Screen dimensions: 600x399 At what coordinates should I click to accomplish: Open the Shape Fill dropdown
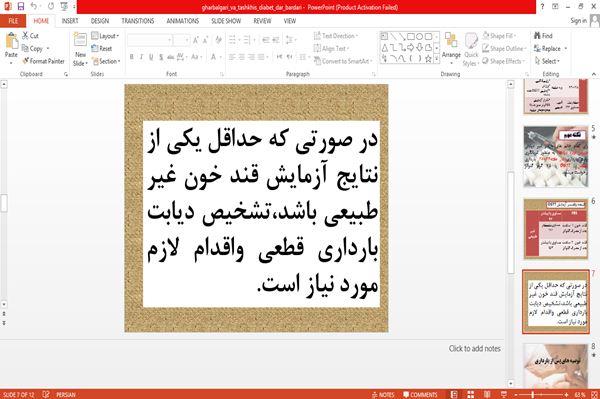click(x=499, y=36)
